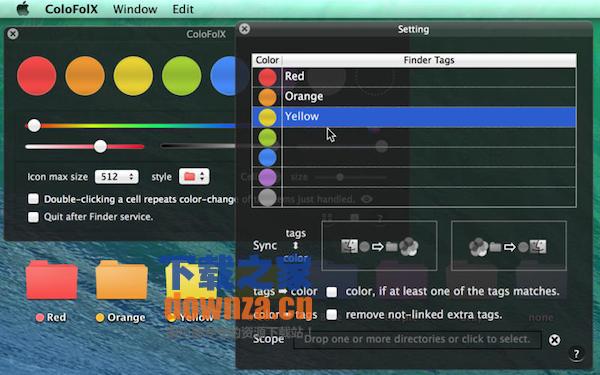Image resolution: width=600 pixels, height=375 pixels.
Task: Click the empty tag cell beside blue circle
Action: point(429,157)
